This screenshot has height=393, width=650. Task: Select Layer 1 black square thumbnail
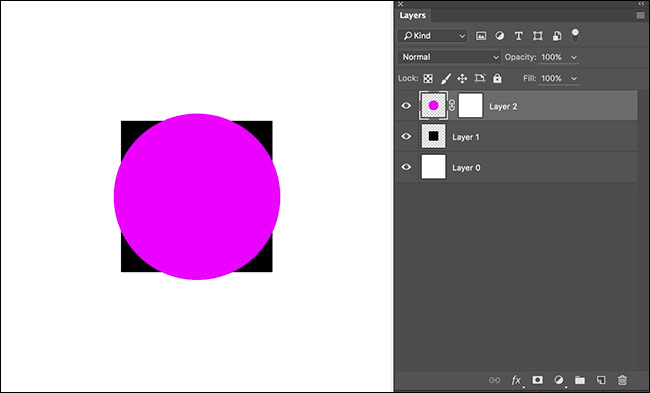[434, 136]
